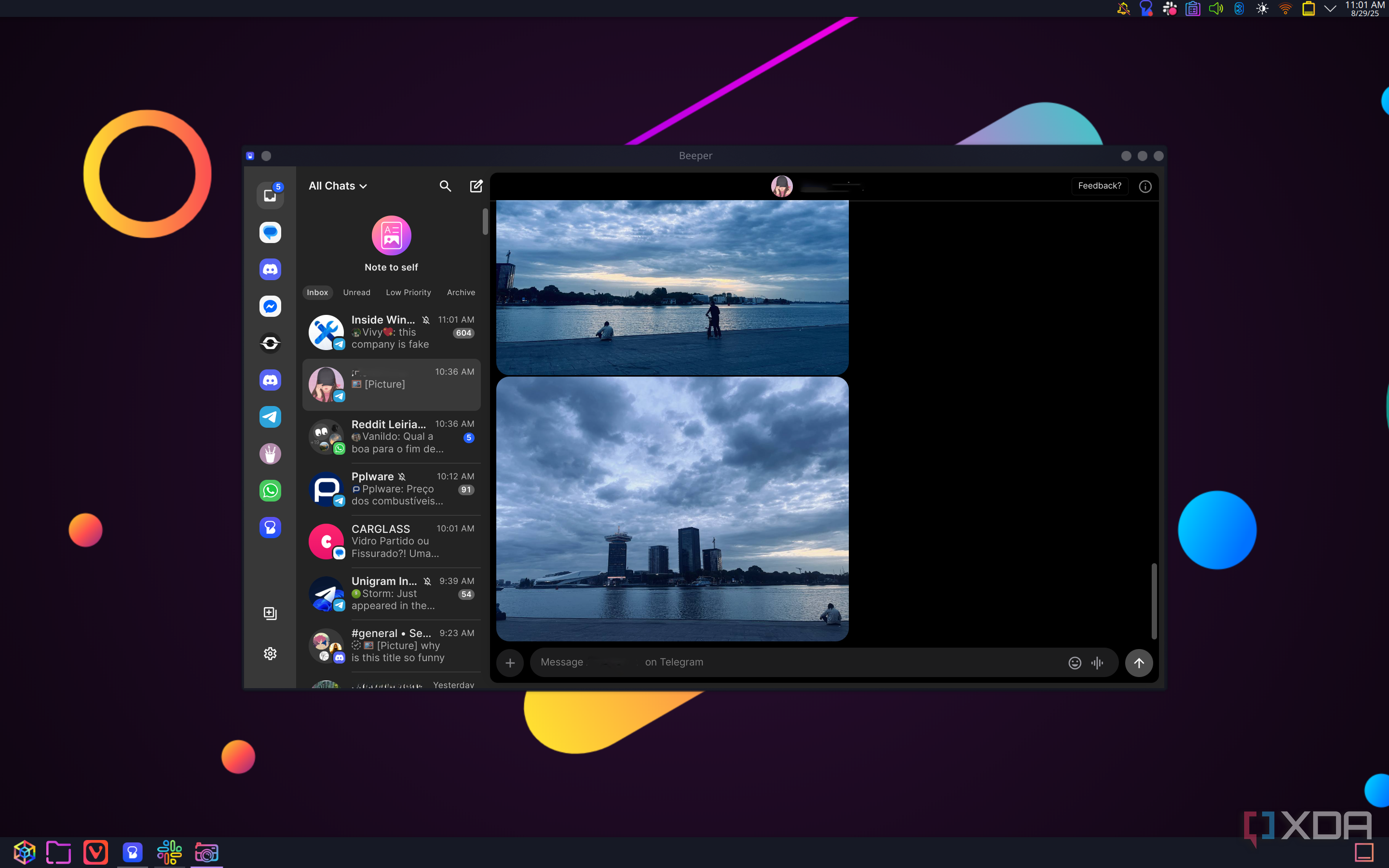The height and width of the screenshot is (868, 1389).
Task: Open the #general Discord chat
Action: click(x=392, y=645)
